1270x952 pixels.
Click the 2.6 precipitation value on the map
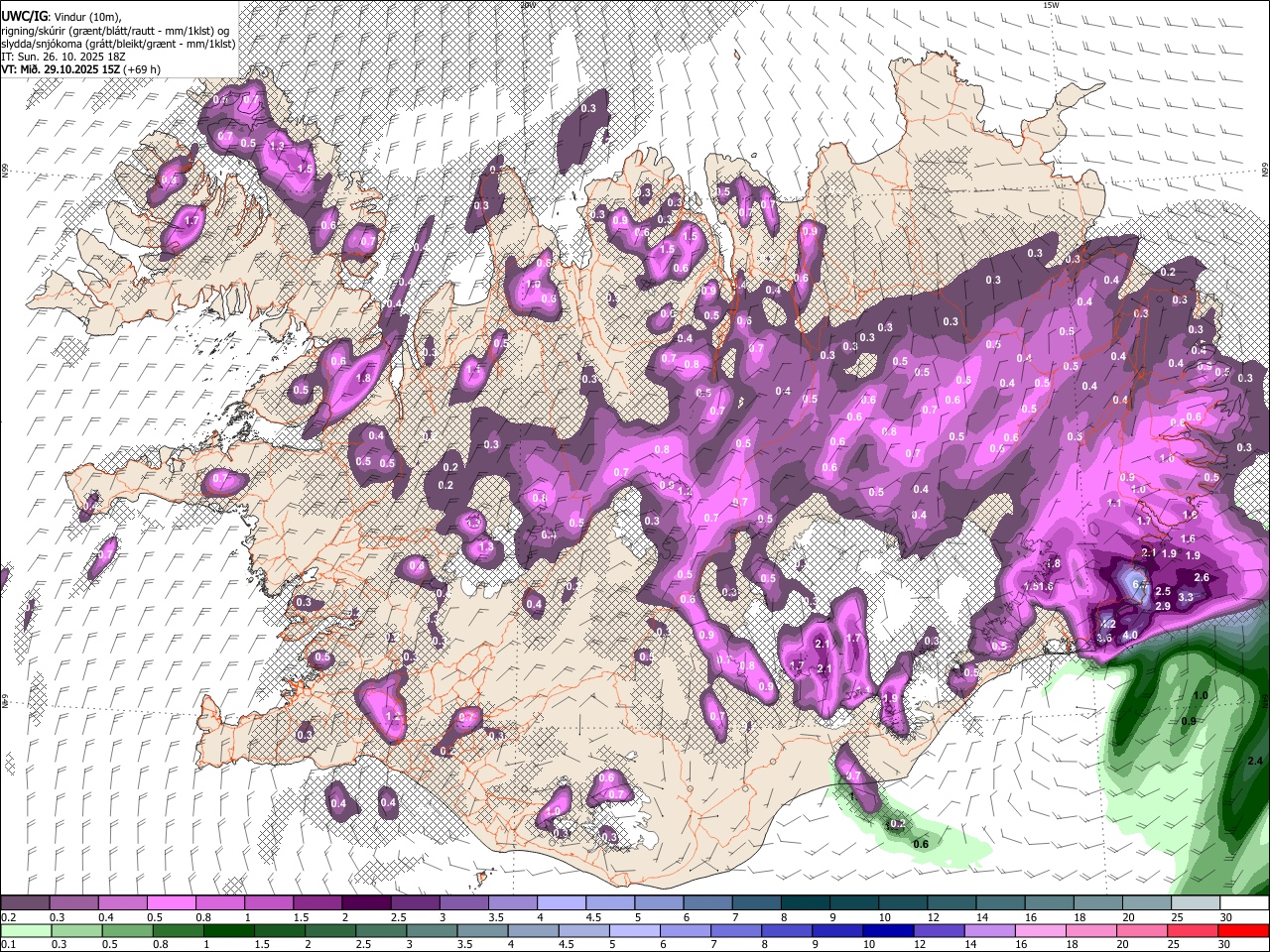[x=1202, y=577]
